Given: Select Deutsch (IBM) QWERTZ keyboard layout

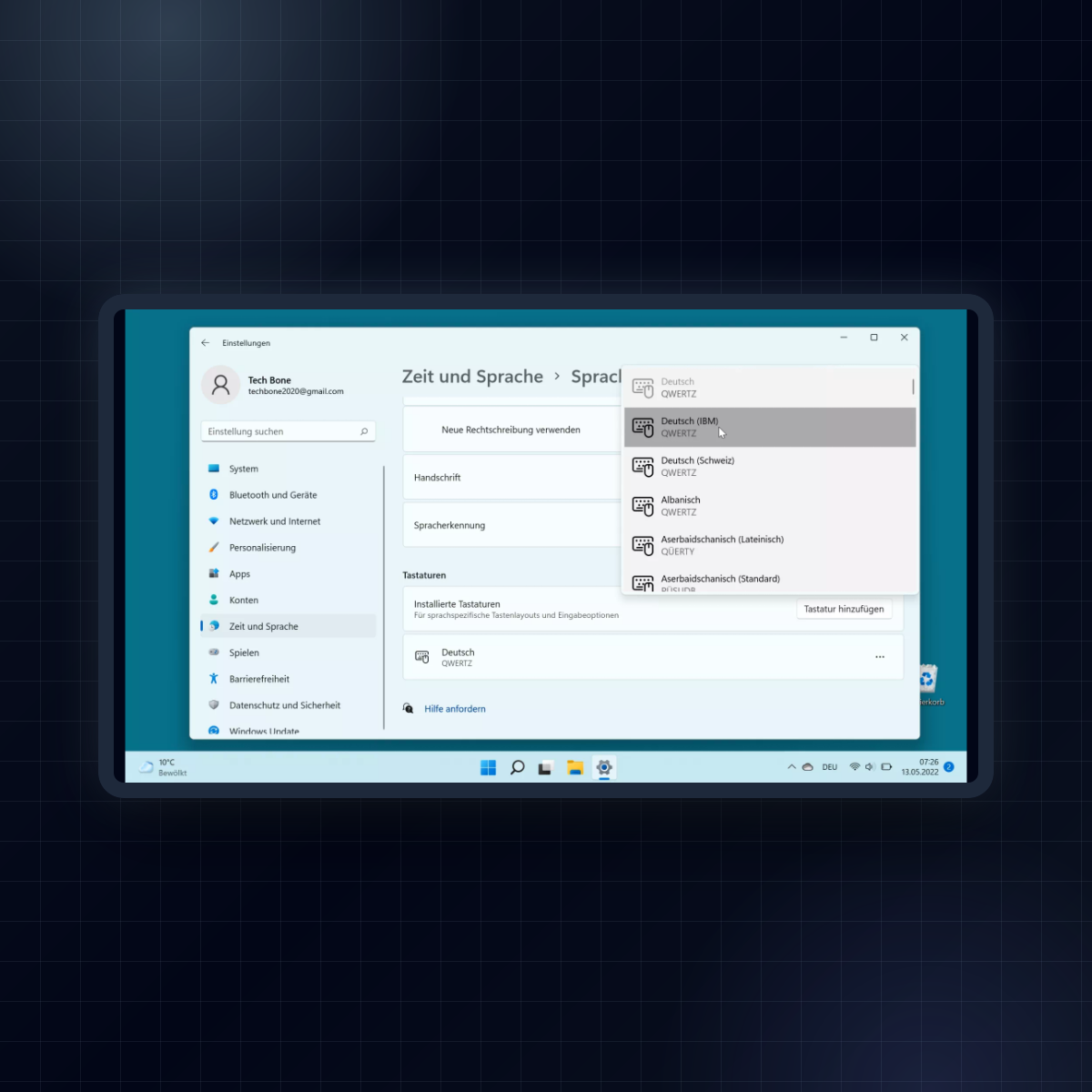Looking at the screenshot, I should coord(770,427).
